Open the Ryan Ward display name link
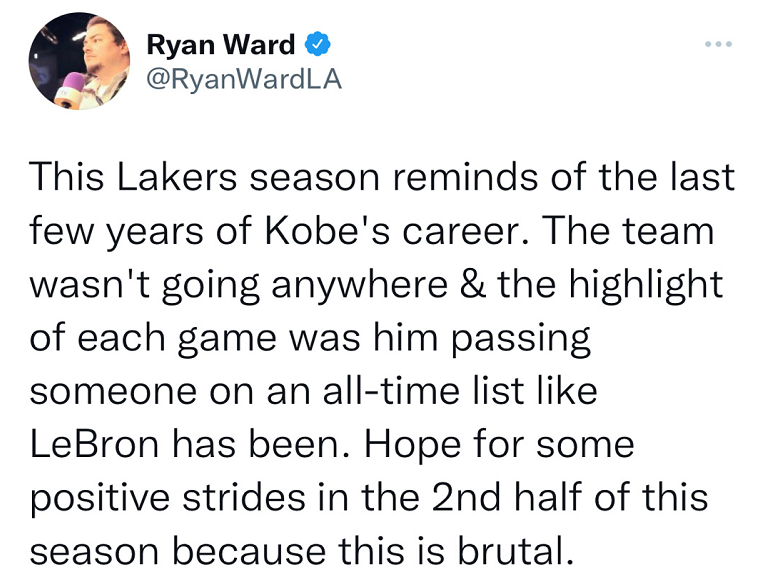 click(220, 44)
